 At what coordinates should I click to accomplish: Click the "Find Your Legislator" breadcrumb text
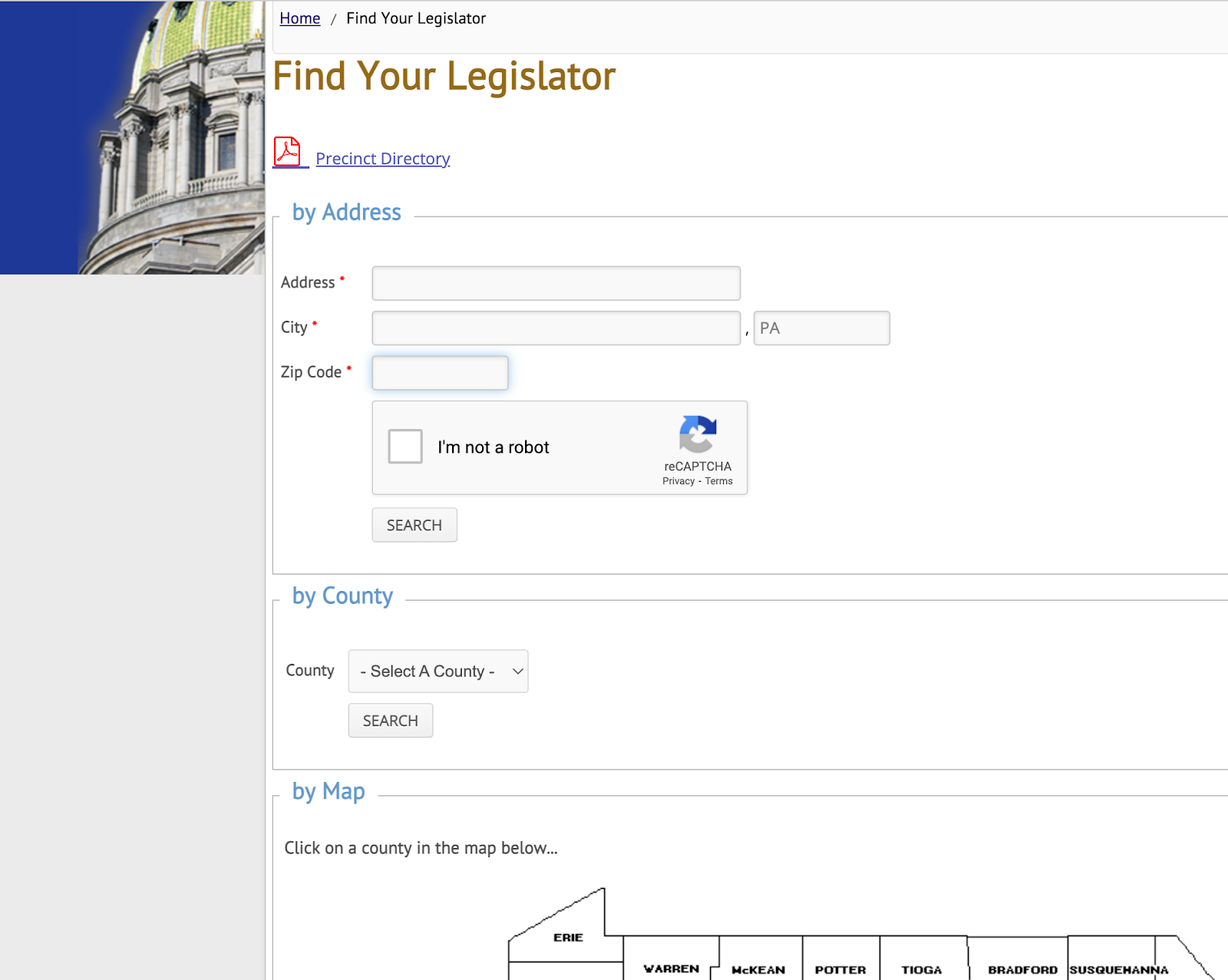coord(416,18)
